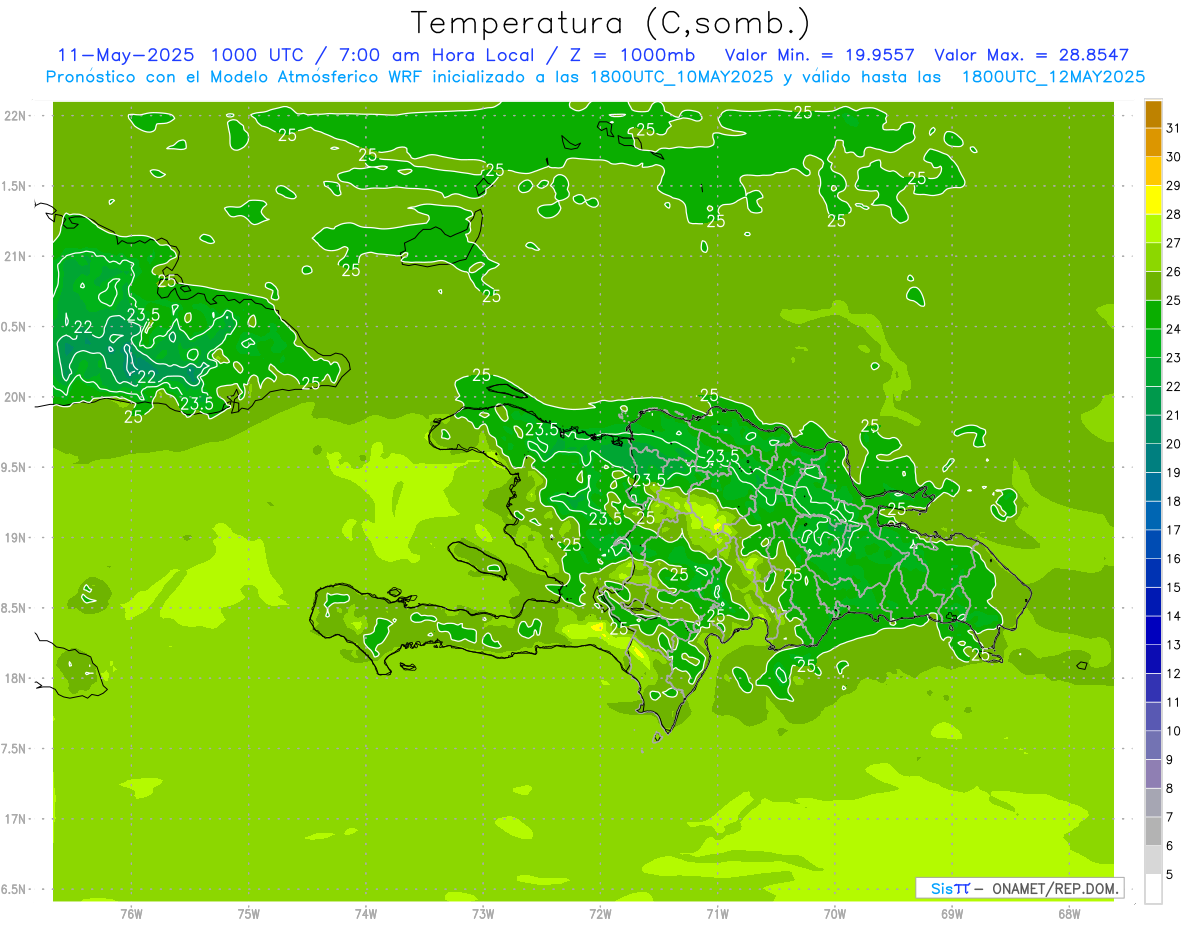Screen dimensions: 1200x927
Task: Pick the orange legend band between 30 and 31
Action: (x=1153, y=143)
